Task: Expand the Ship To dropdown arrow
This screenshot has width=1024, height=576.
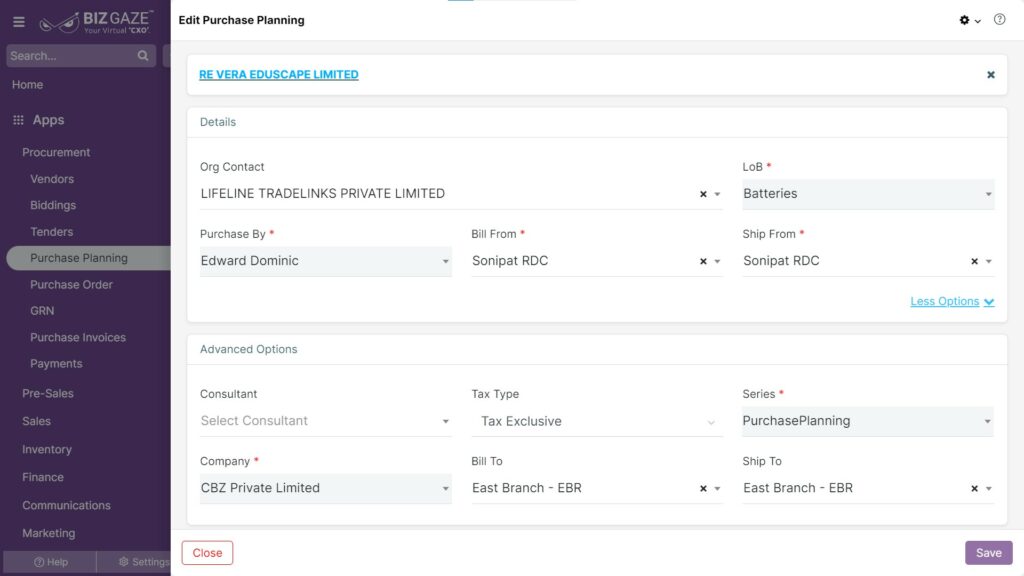Action: click(989, 488)
